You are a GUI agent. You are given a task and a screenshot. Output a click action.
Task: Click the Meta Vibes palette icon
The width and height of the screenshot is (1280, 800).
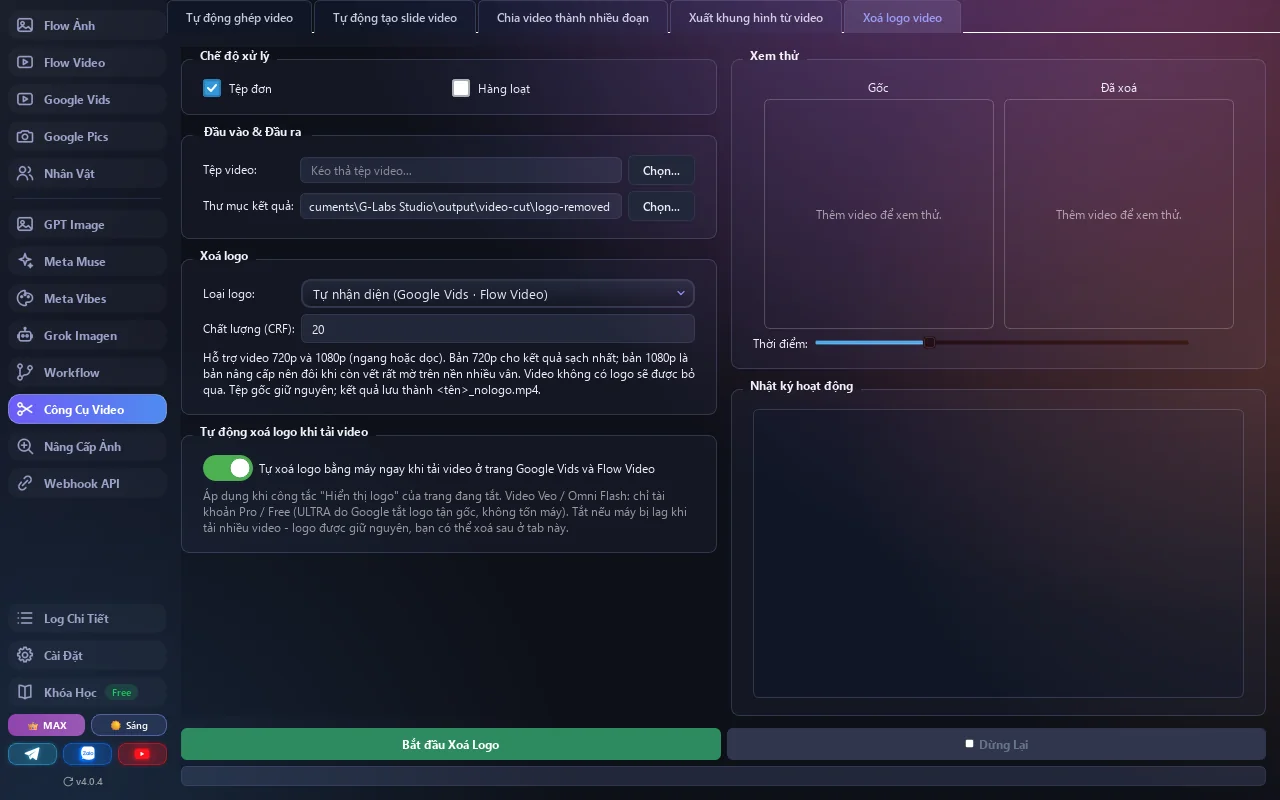(25, 299)
